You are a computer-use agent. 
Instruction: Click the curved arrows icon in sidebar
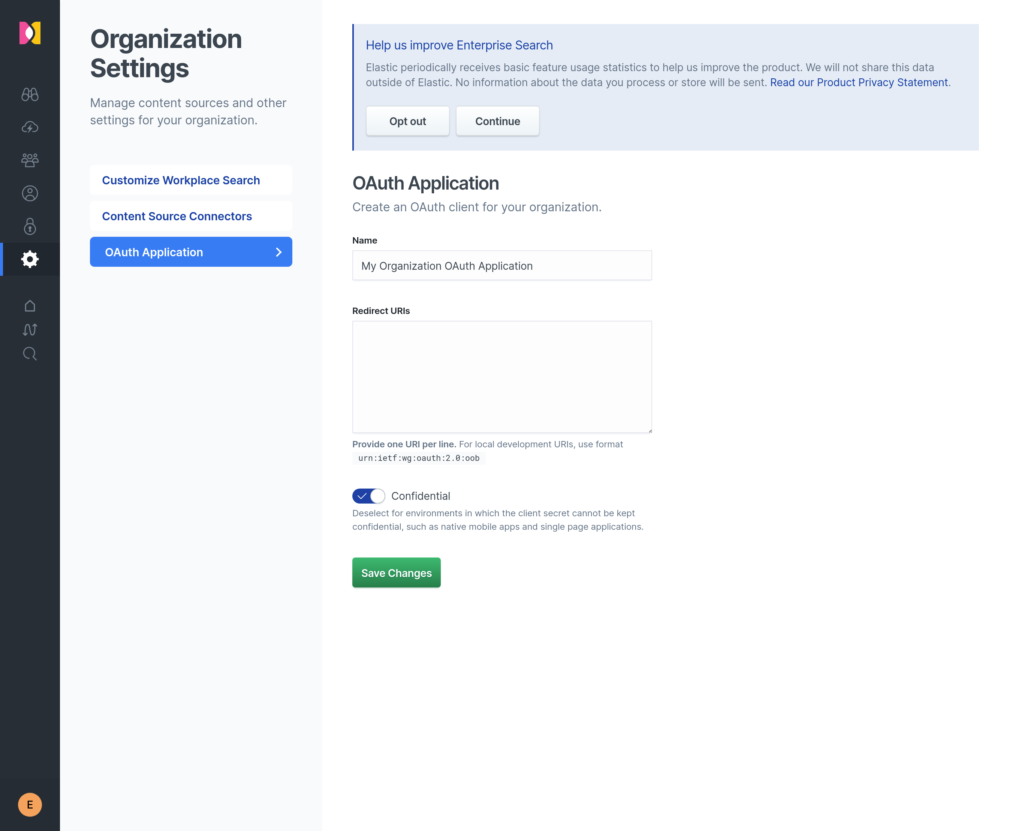30,330
